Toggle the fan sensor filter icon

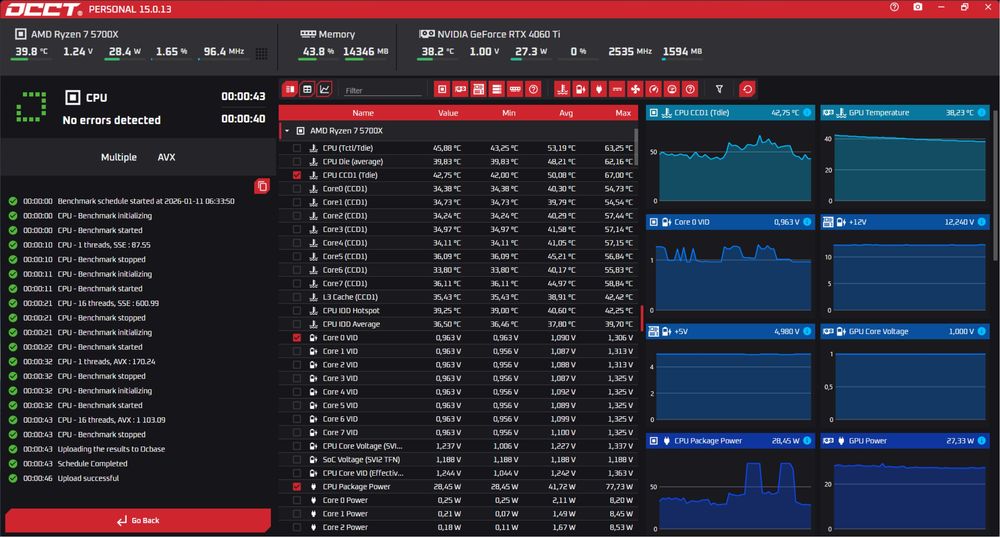click(635, 89)
